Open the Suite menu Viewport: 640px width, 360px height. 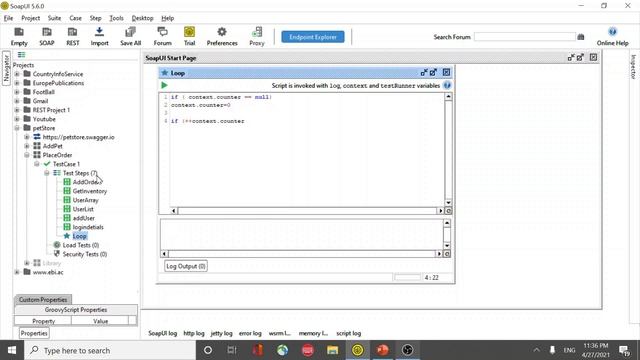54,18
